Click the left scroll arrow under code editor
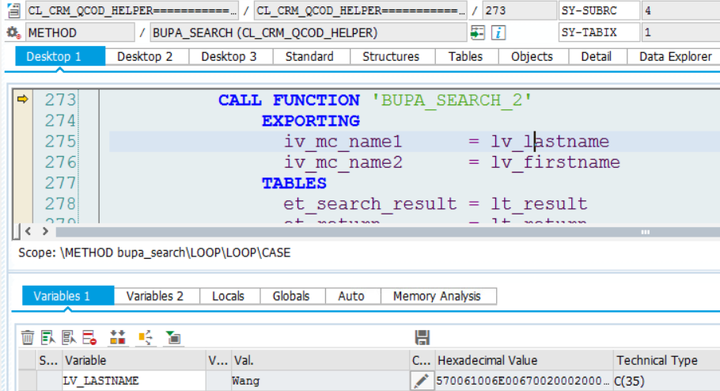 28,231
